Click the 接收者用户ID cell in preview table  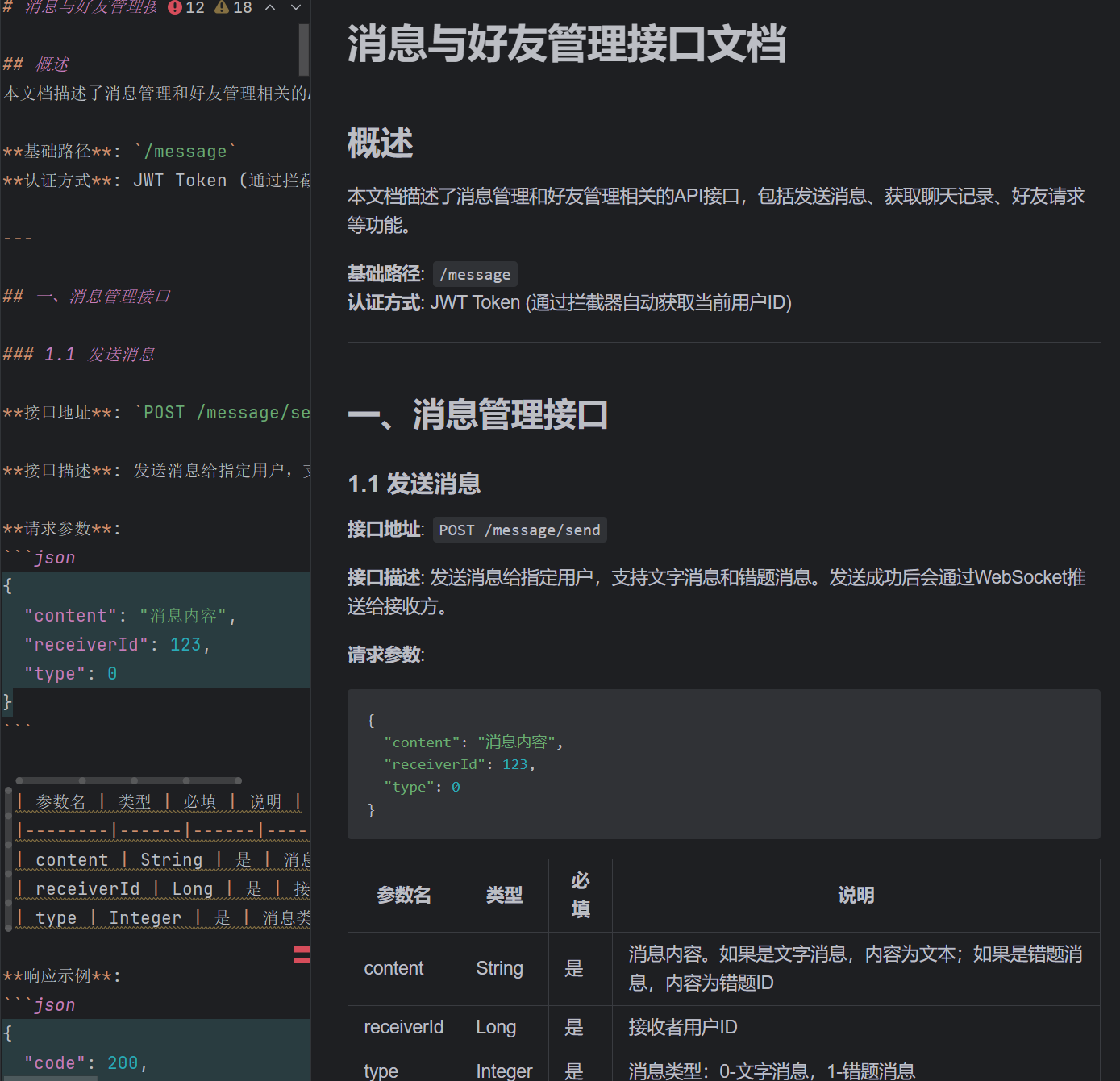(856, 1027)
